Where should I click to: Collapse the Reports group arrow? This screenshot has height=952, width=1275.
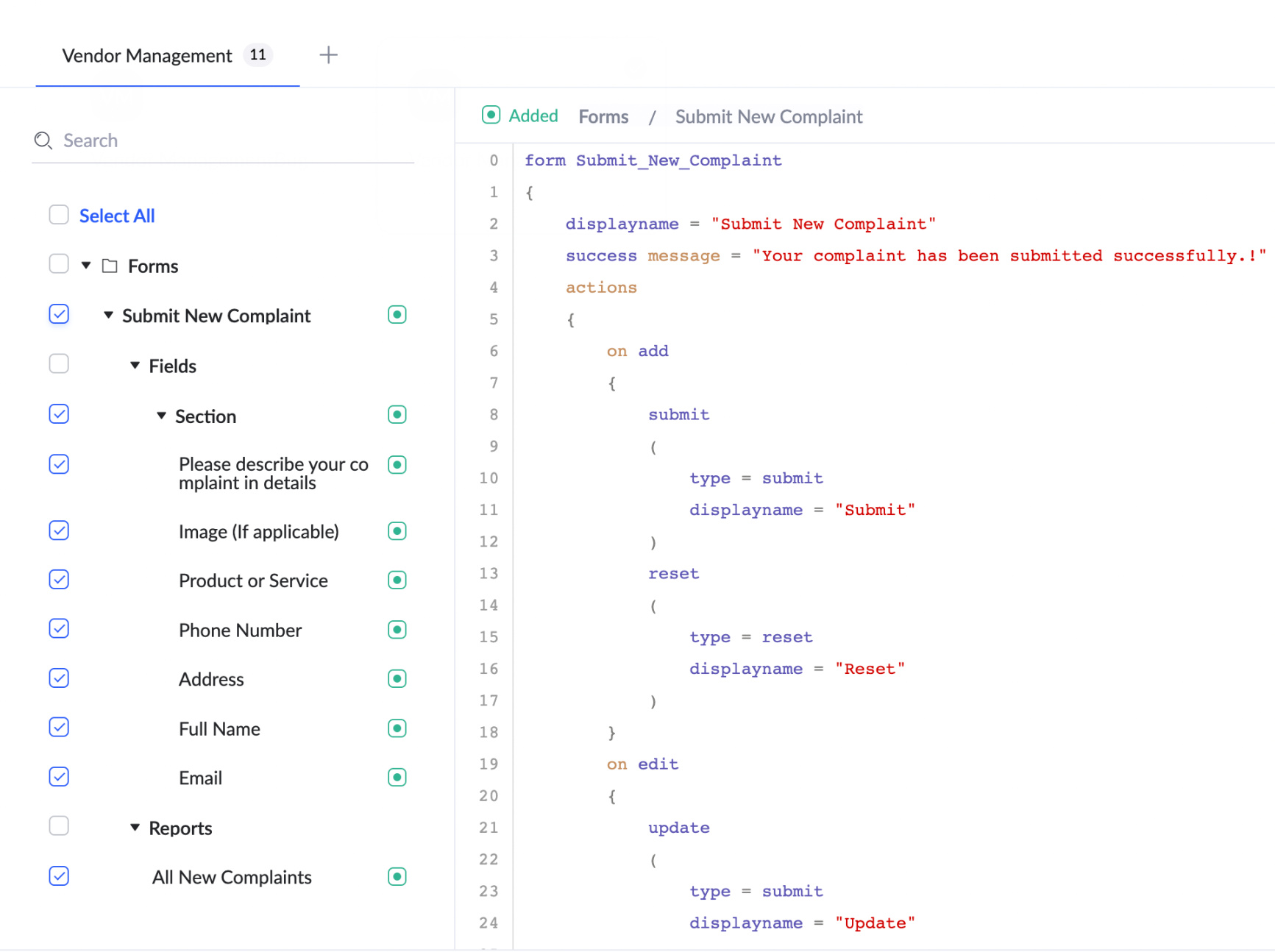point(135,828)
